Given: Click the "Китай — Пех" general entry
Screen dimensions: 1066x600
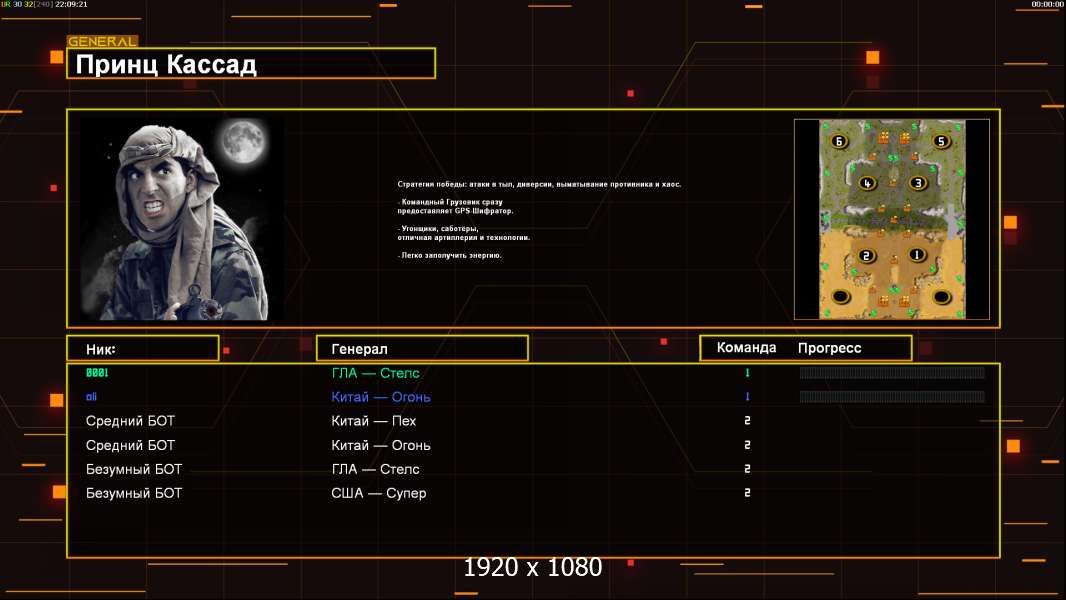Looking at the screenshot, I should pos(373,421).
